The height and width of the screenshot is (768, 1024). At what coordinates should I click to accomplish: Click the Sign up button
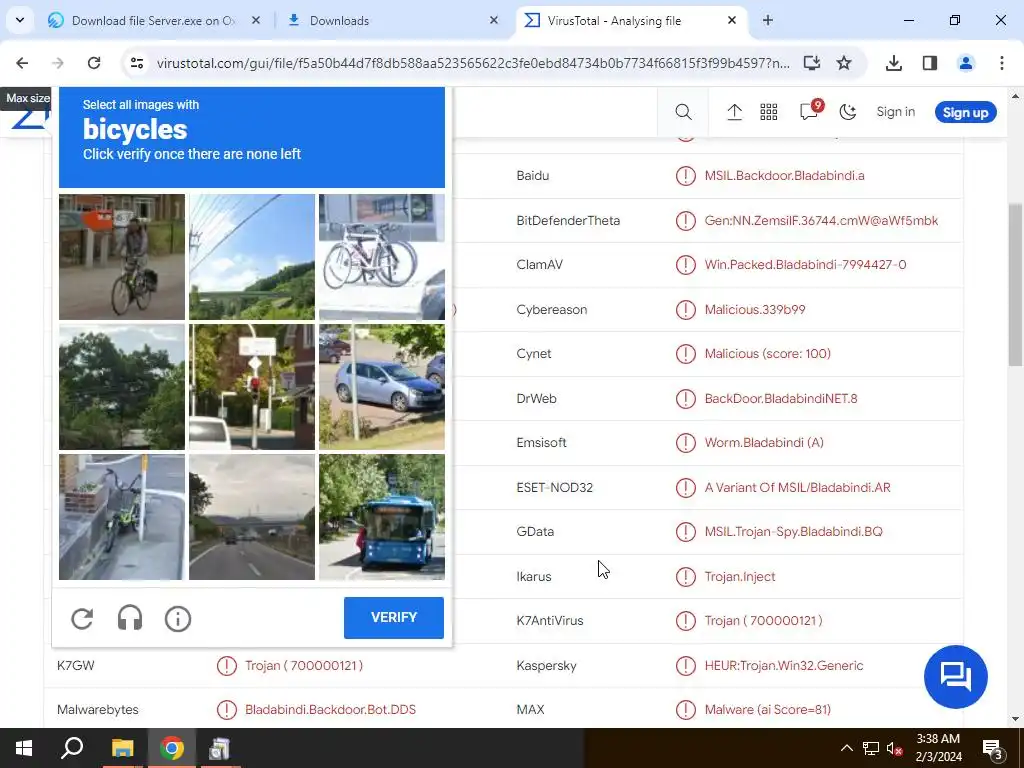click(x=965, y=112)
